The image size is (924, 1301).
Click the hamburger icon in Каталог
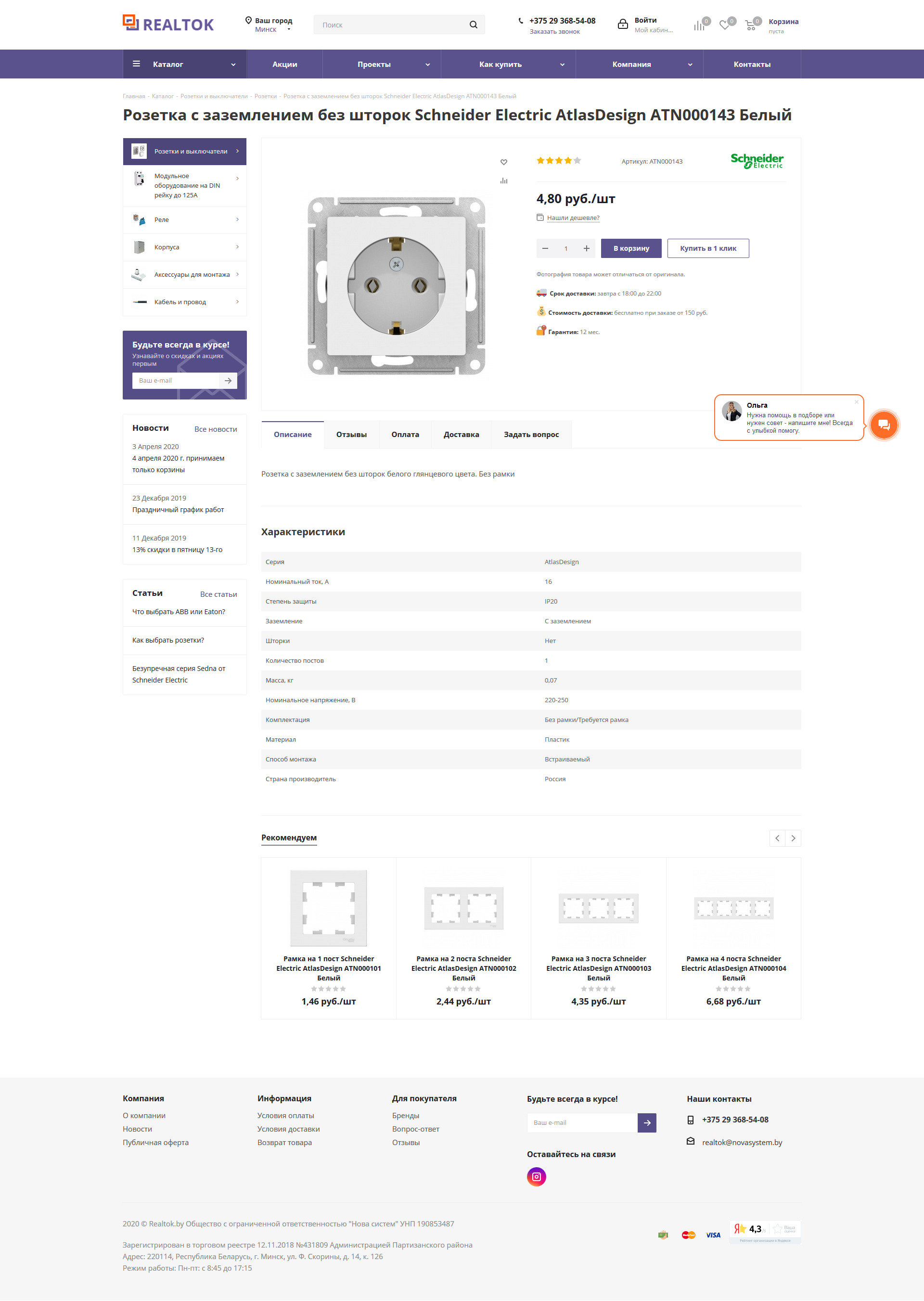pos(137,64)
